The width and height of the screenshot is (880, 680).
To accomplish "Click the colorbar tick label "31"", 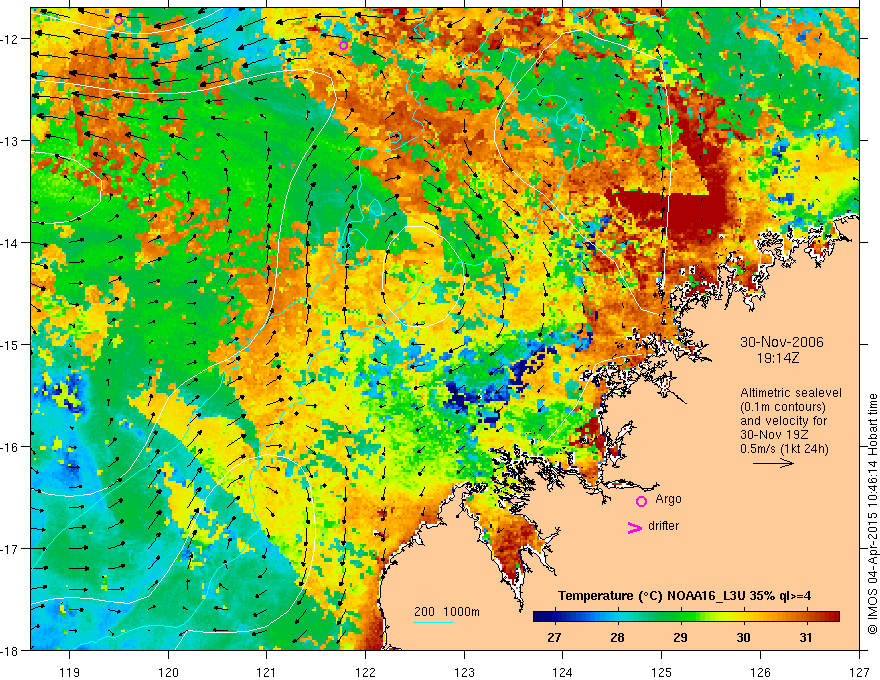I will point(806,637).
